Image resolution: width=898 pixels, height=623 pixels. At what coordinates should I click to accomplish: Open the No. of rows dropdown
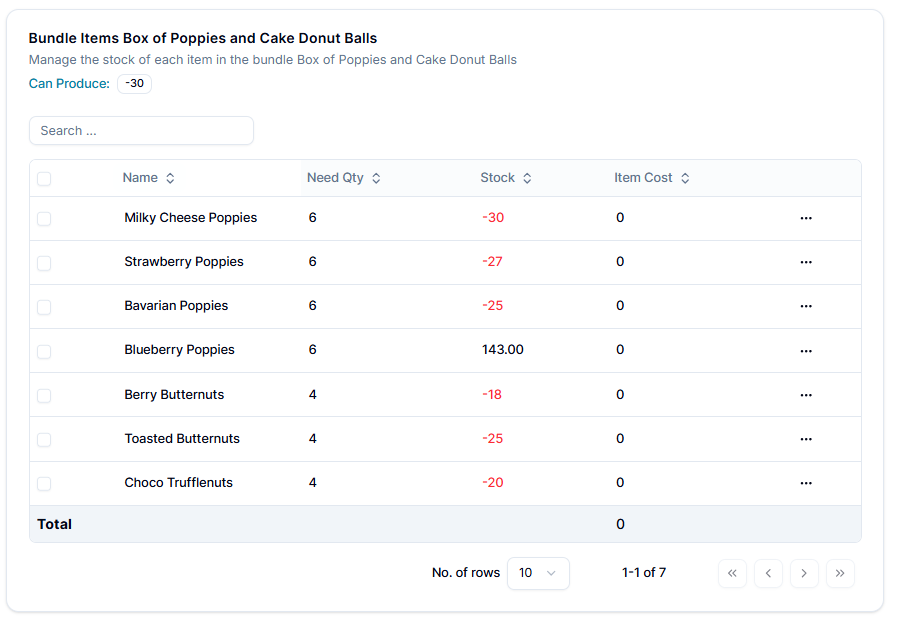click(x=538, y=573)
